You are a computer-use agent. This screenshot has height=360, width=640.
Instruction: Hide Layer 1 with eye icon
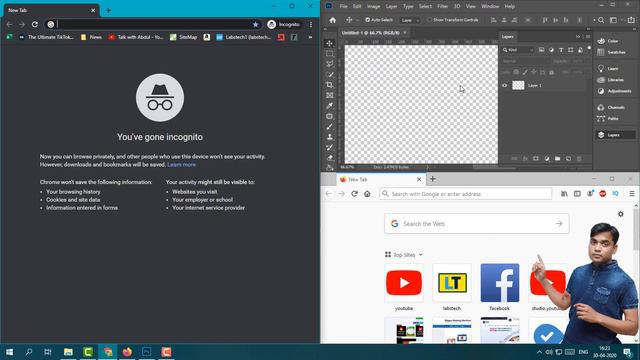[504, 85]
